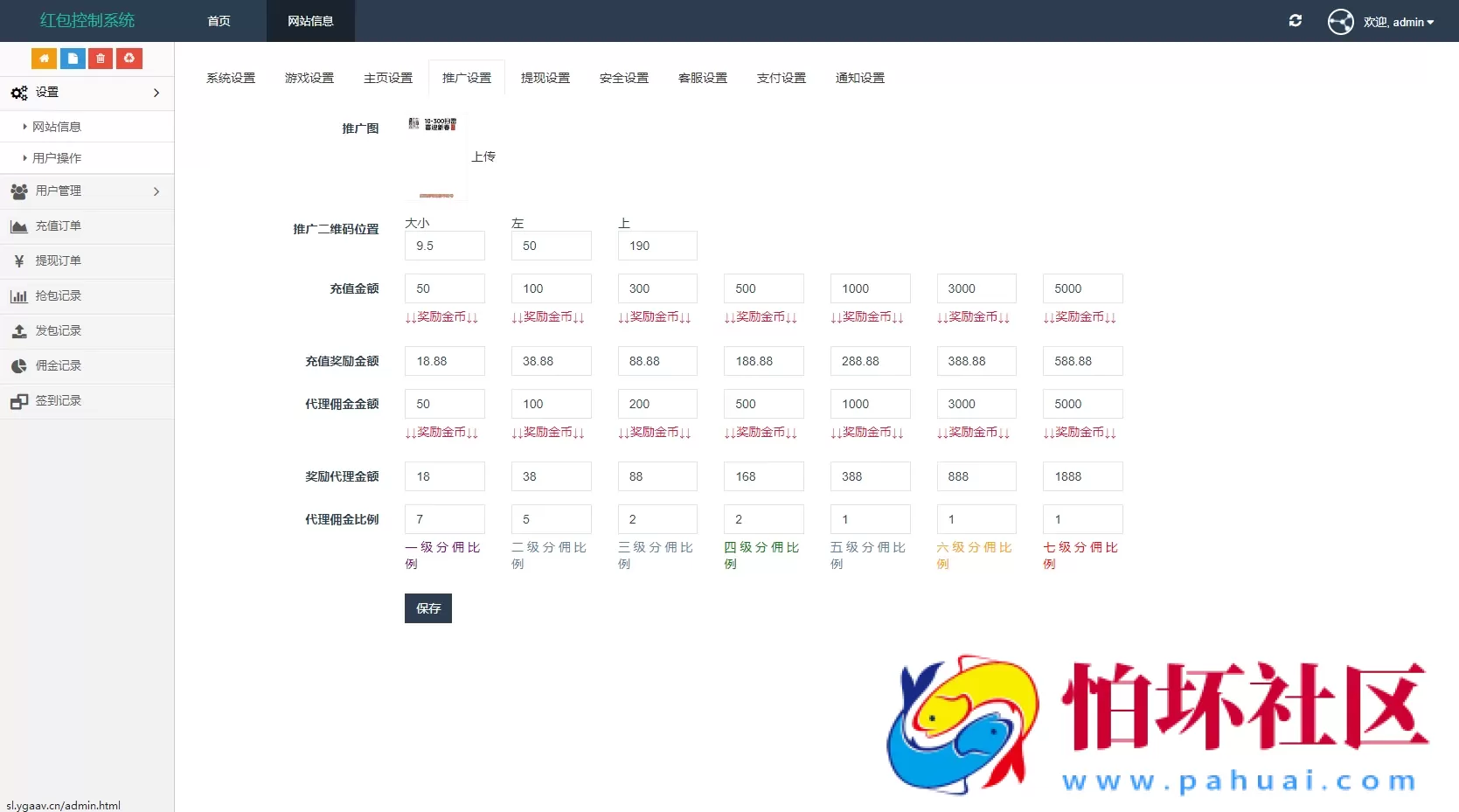
Task: Click the refresh icon in the top bar
Action: click(x=1296, y=20)
